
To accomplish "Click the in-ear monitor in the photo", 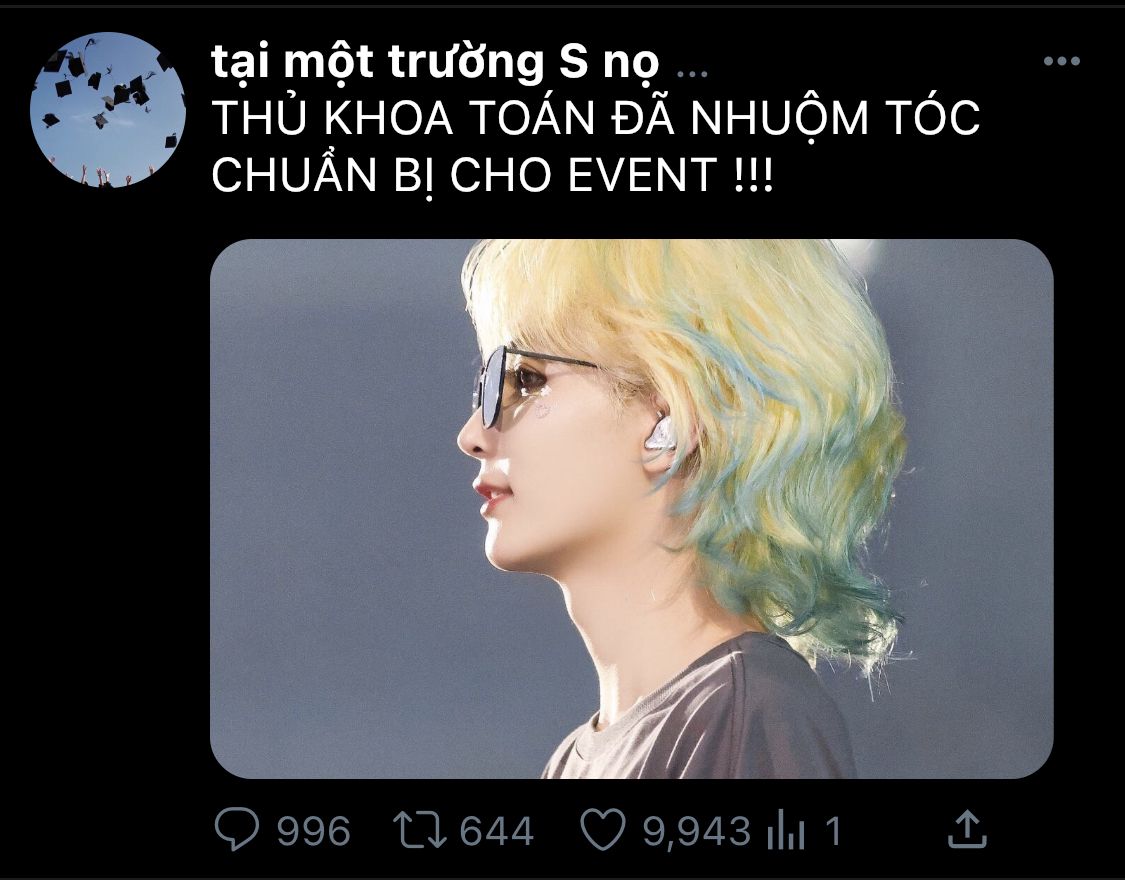I will click(659, 437).
